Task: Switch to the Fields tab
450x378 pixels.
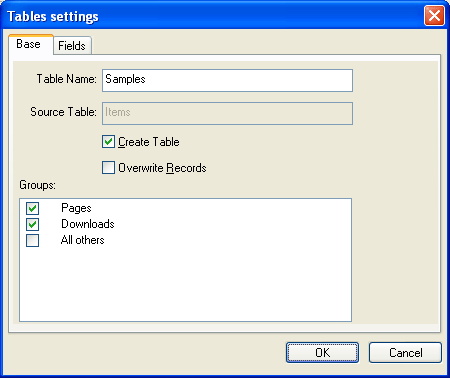Action: [72, 45]
